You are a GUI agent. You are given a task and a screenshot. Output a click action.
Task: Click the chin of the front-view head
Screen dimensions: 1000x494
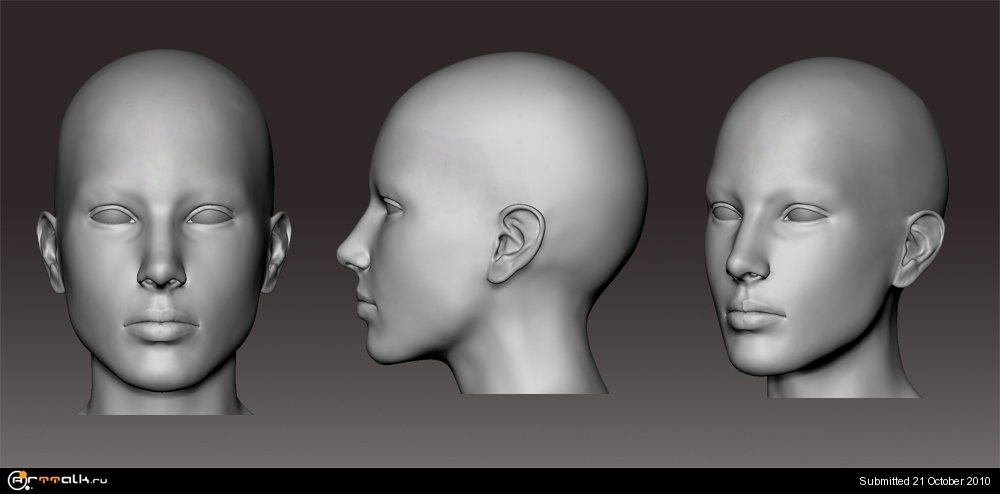(164, 372)
